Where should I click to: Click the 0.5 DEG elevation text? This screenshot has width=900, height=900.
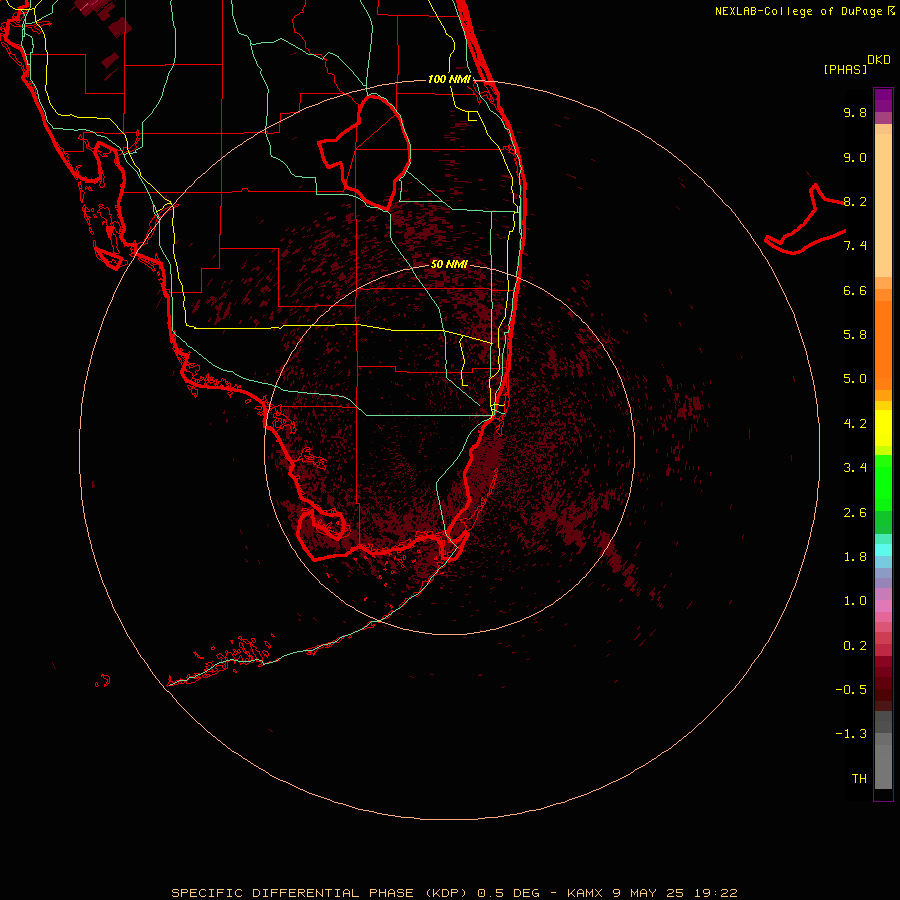[x=509, y=893]
